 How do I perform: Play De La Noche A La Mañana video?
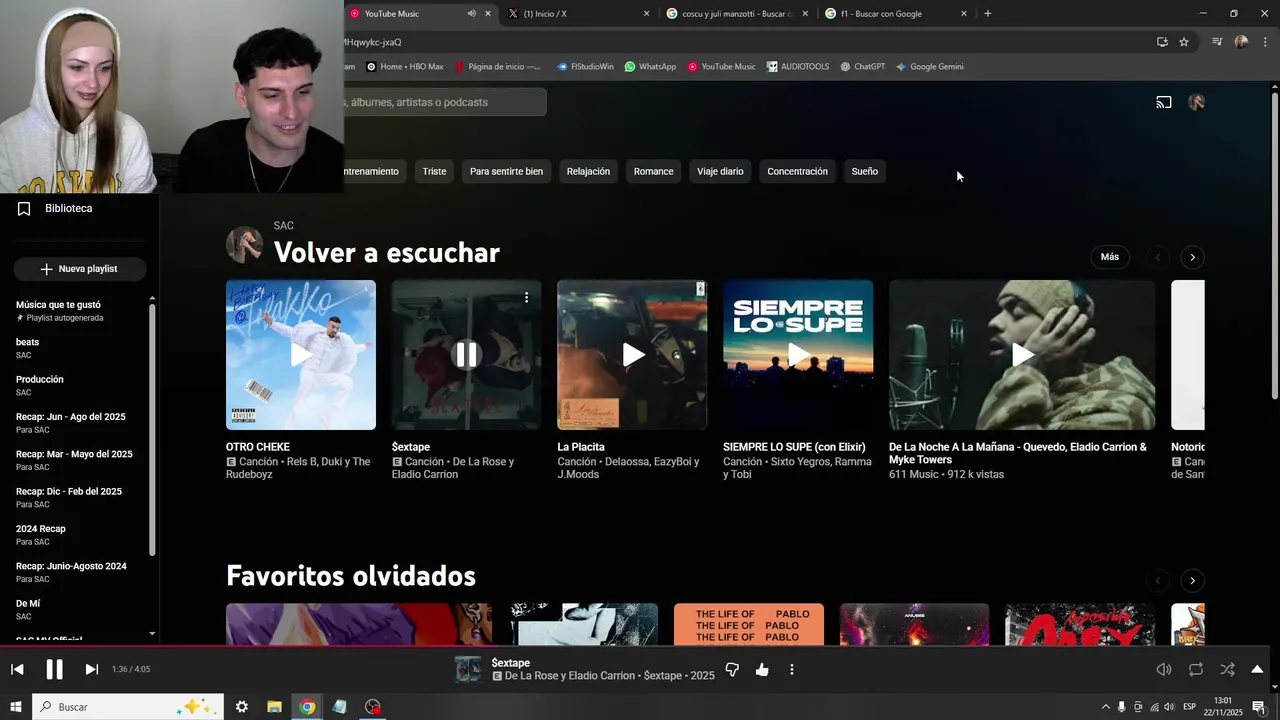click(x=1022, y=355)
